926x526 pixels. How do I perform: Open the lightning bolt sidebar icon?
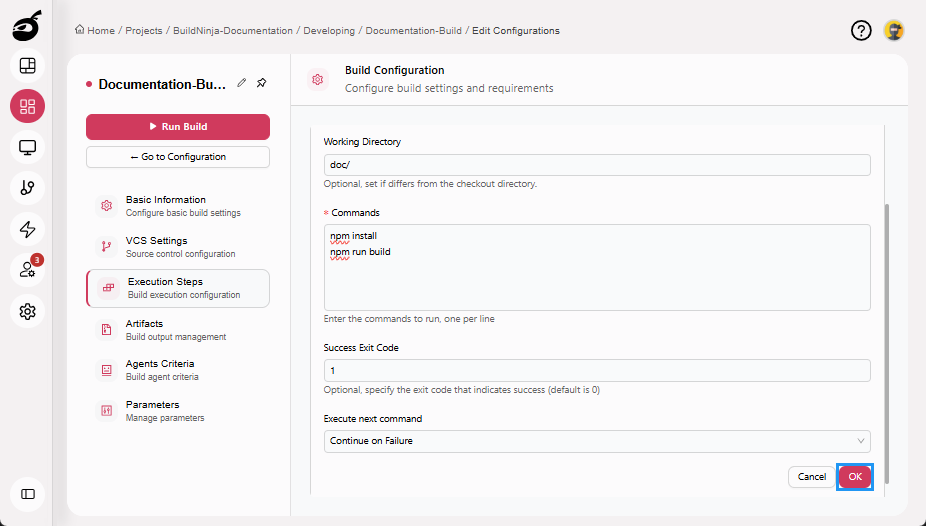[27, 229]
